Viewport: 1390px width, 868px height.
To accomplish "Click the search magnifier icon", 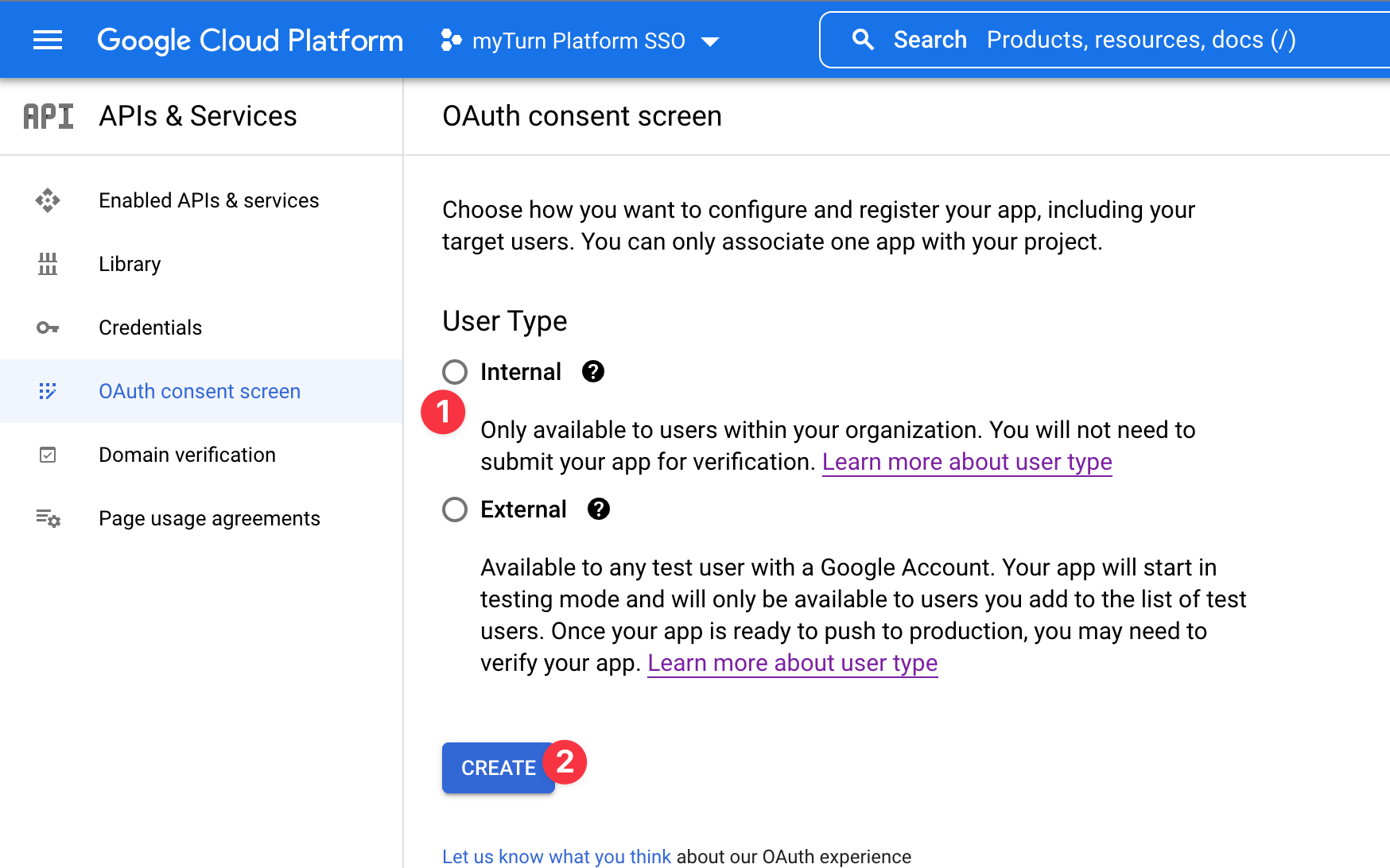I will pyautogui.click(x=863, y=40).
